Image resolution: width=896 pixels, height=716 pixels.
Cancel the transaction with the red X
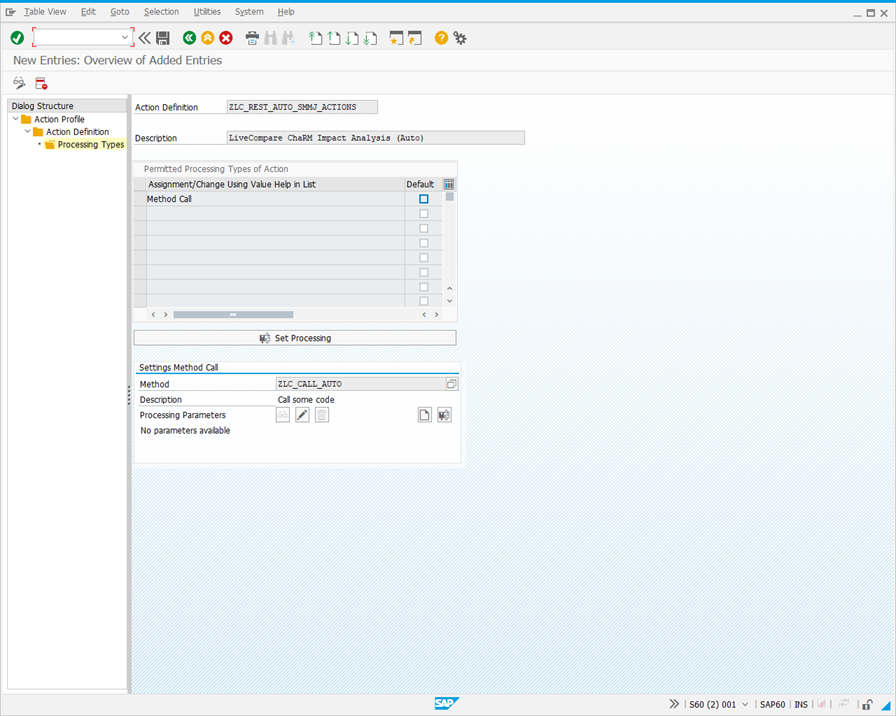point(225,37)
